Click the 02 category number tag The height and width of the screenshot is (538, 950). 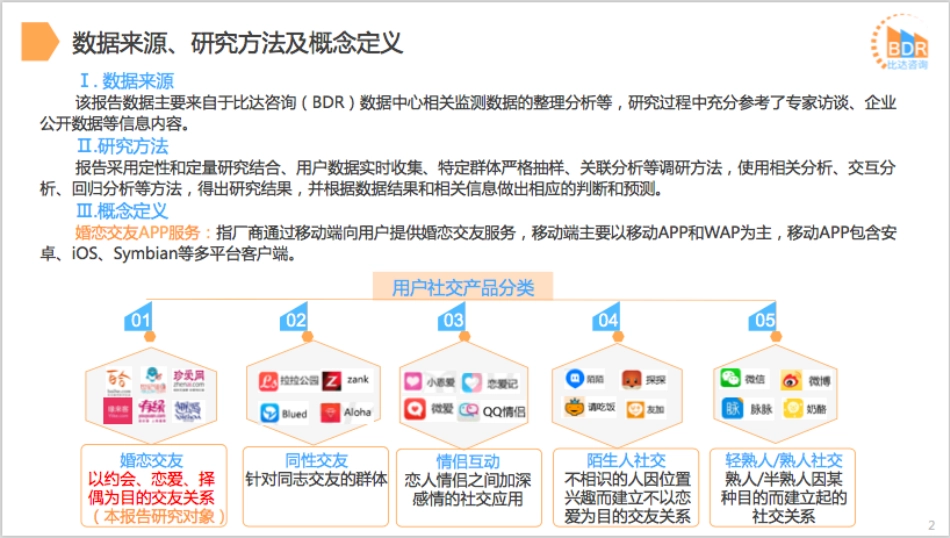coord(294,319)
